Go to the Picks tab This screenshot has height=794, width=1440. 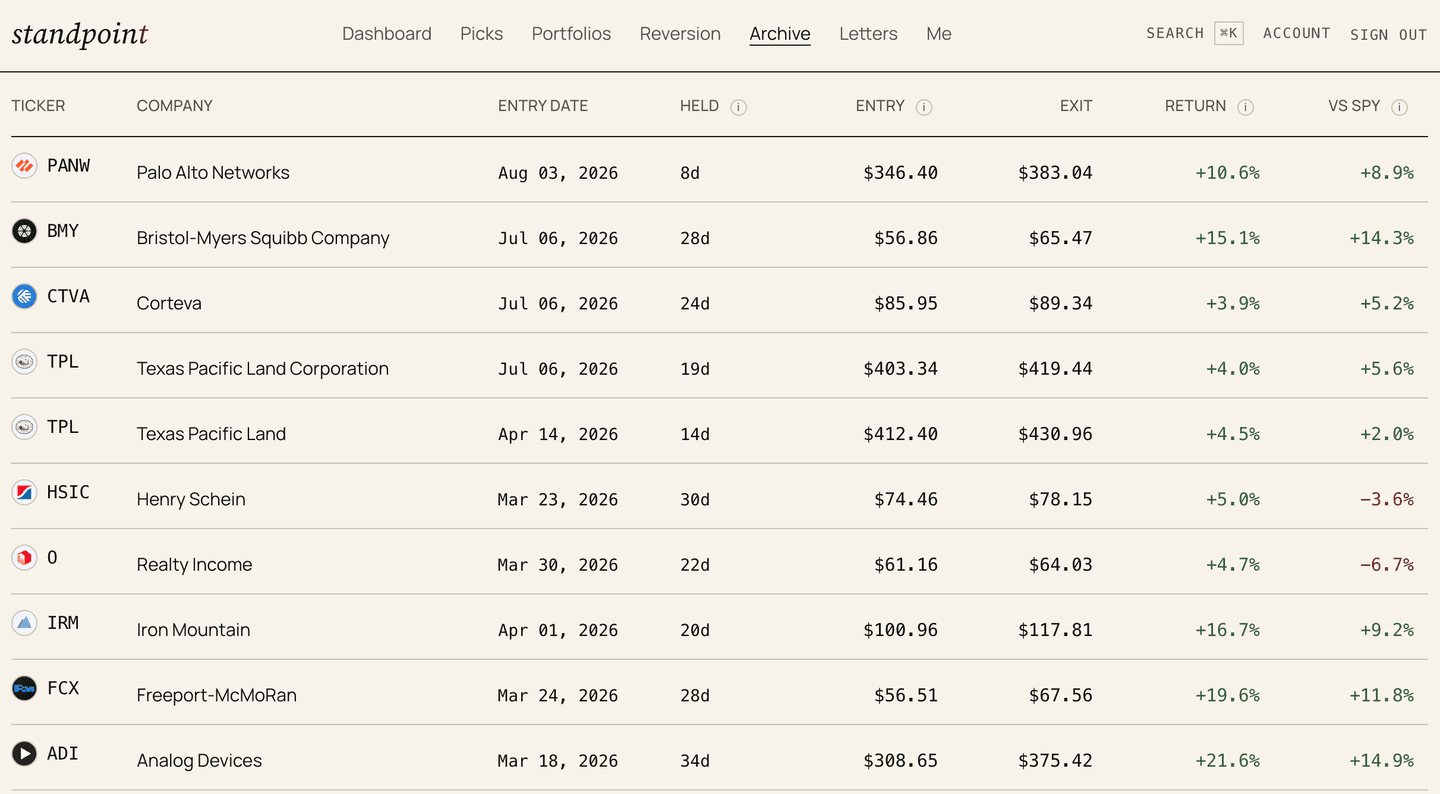click(482, 34)
